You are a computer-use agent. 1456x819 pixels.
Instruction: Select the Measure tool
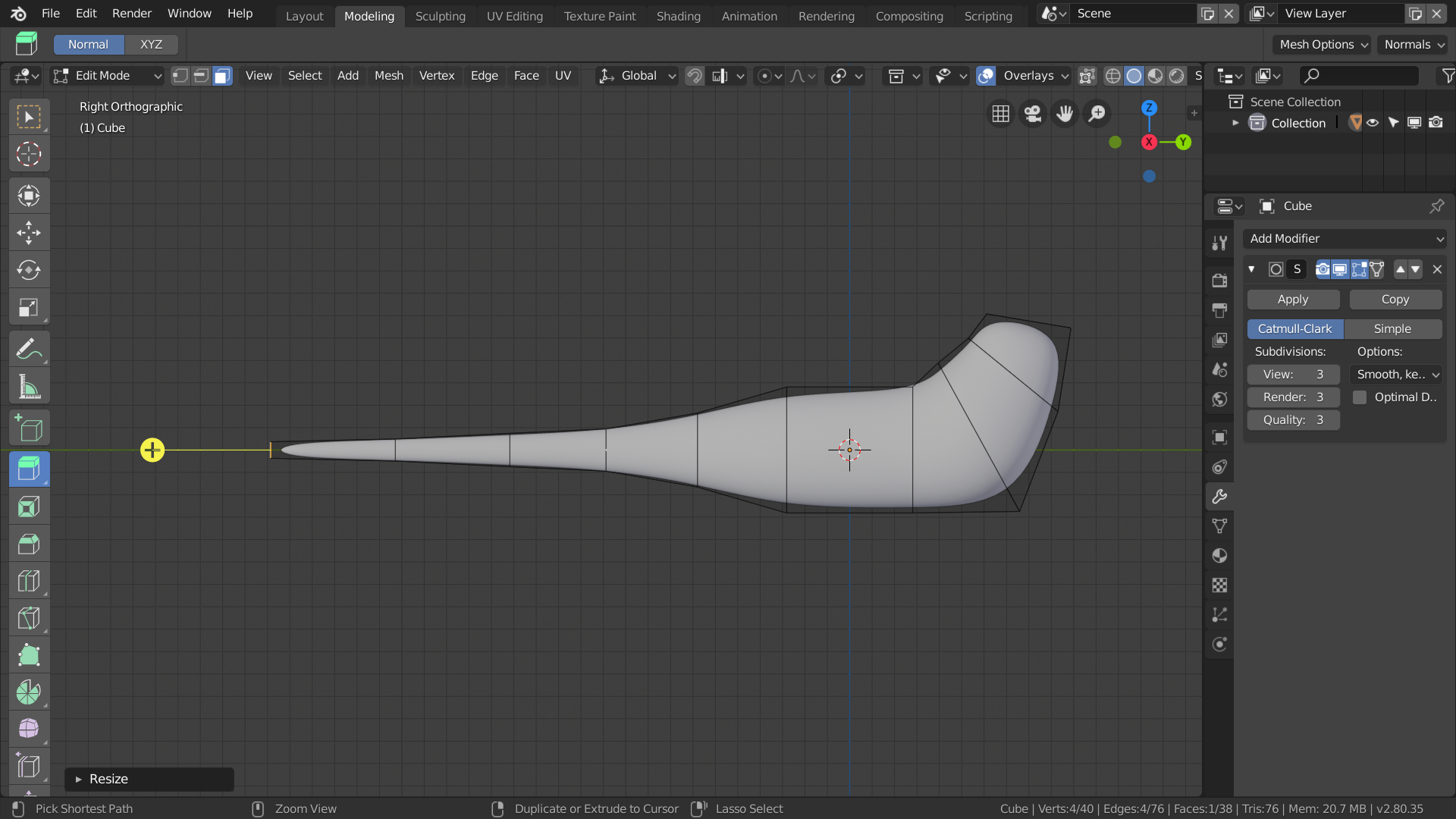point(29,387)
